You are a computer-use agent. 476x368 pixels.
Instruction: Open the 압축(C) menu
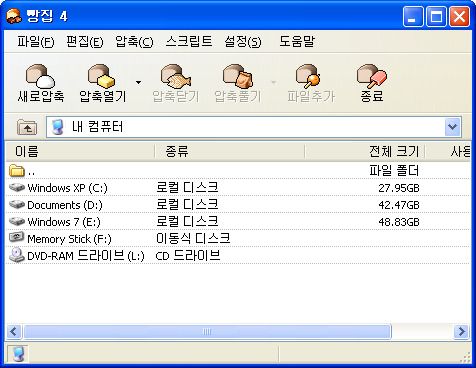[134, 42]
